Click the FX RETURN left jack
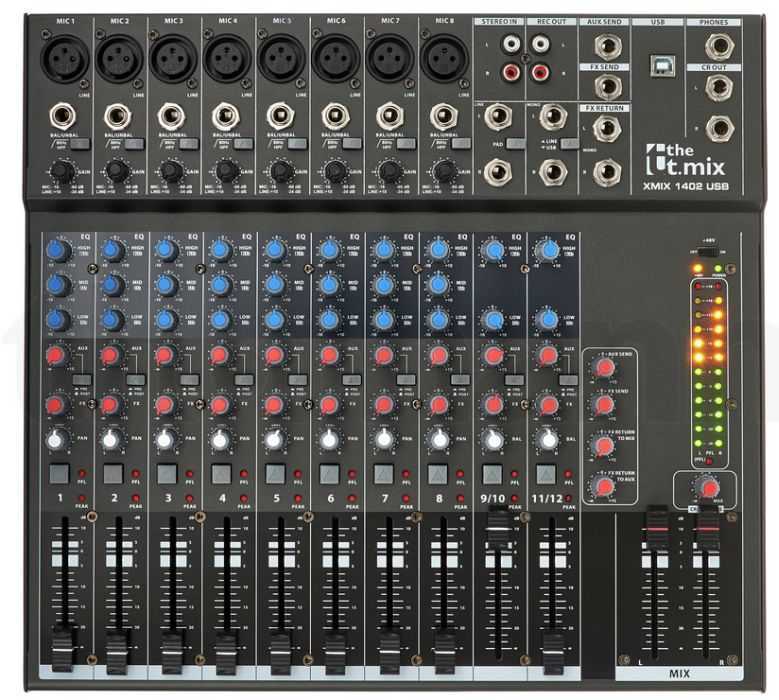The width and height of the screenshot is (779, 700). 607,128
